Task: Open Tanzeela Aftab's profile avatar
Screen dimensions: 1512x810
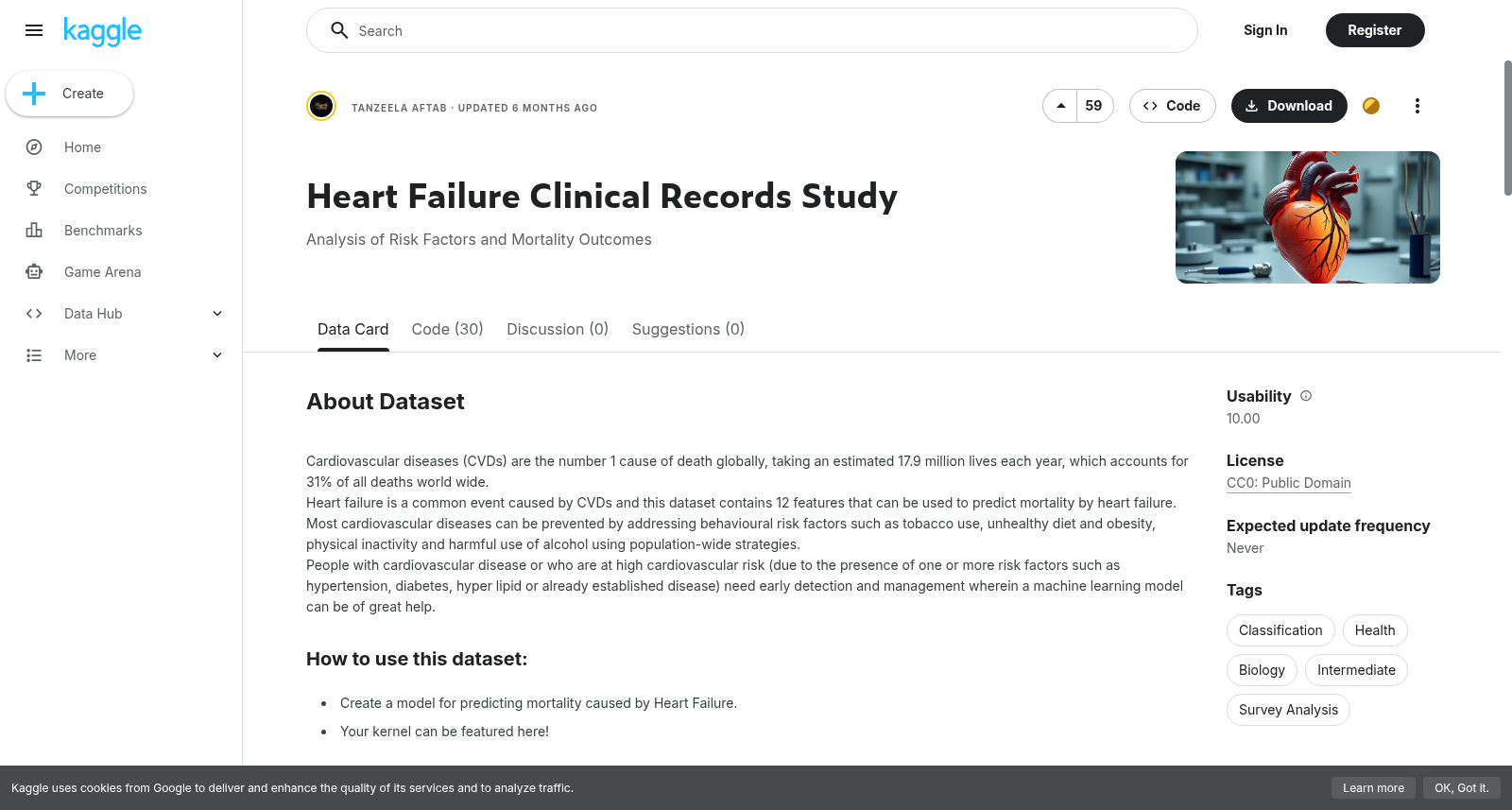Action: 321,106
